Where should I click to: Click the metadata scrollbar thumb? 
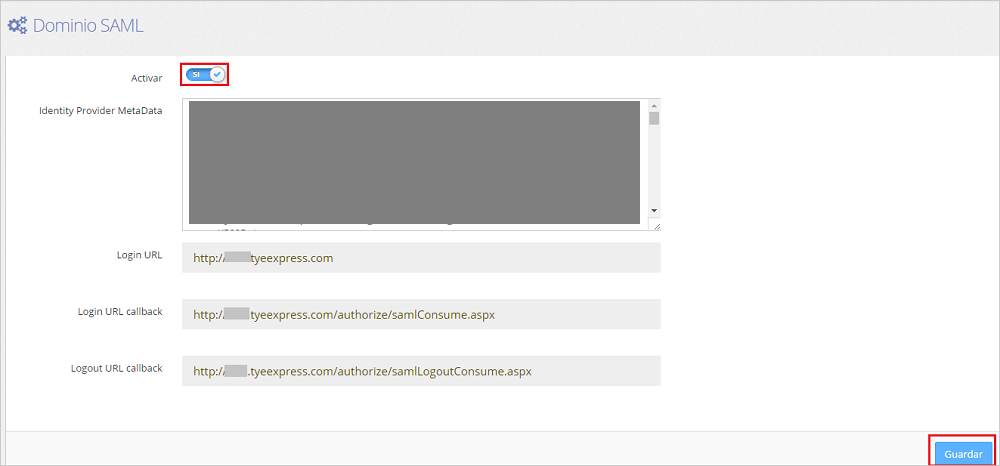pyautogui.click(x=654, y=118)
